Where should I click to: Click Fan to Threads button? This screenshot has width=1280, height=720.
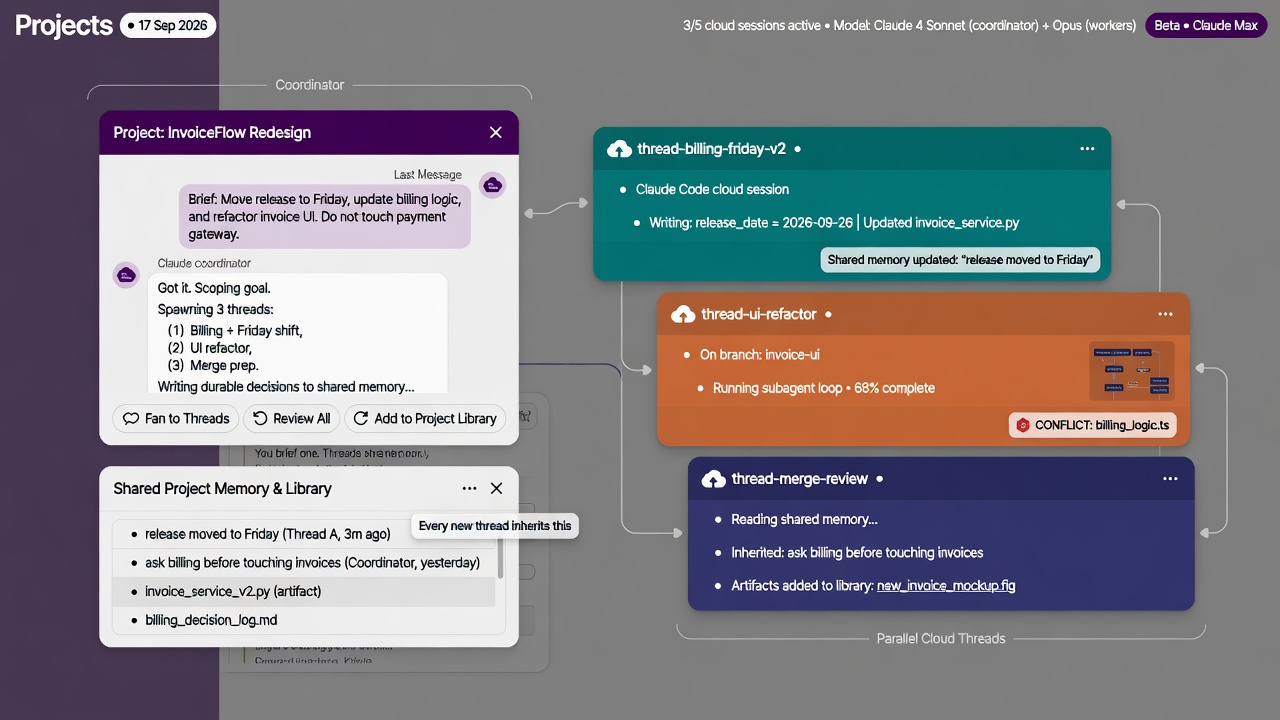(x=176, y=418)
